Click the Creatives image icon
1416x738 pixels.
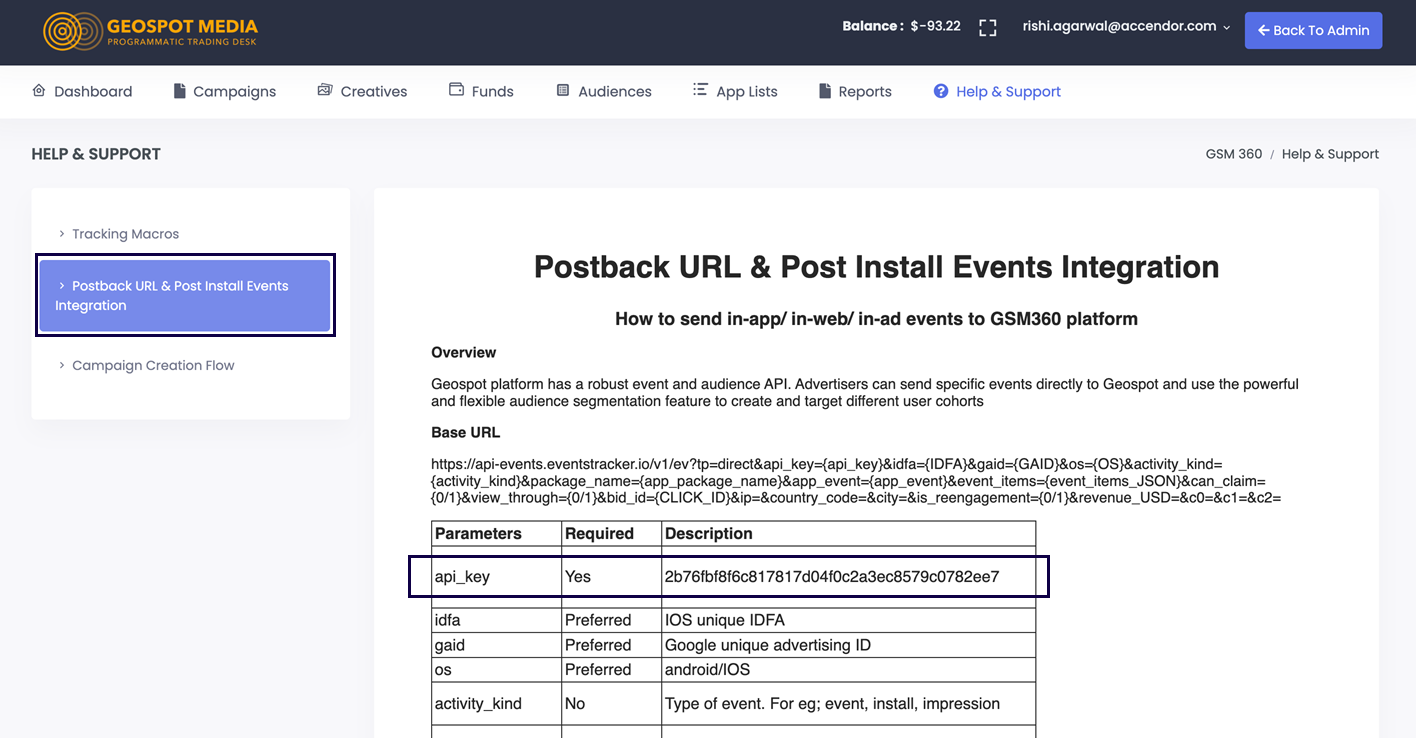tap(325, 91)
